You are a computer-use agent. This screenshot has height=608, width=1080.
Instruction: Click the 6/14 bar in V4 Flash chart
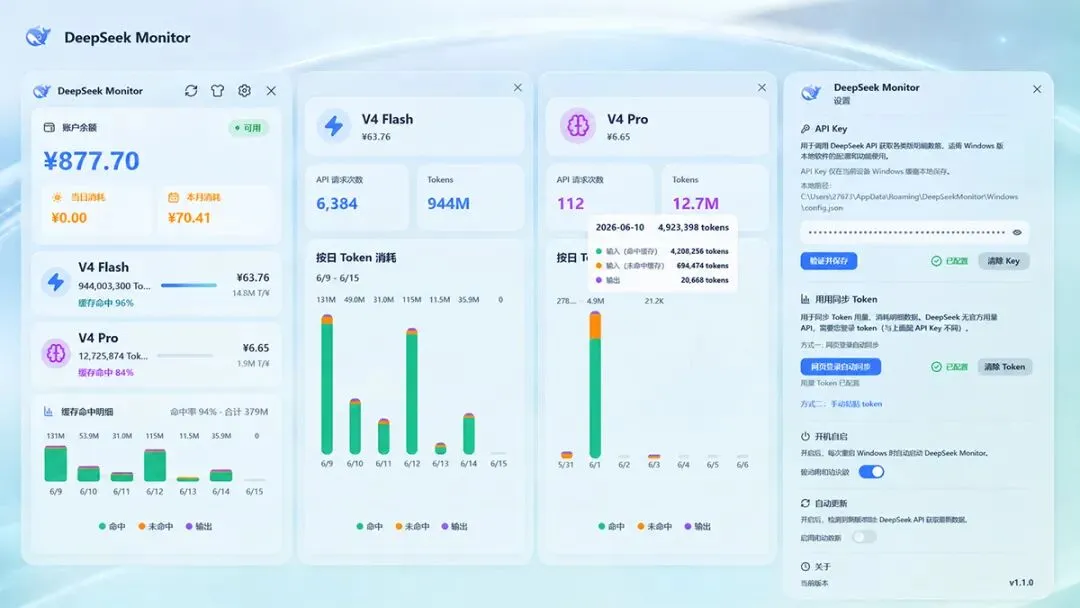pos(469,434)
